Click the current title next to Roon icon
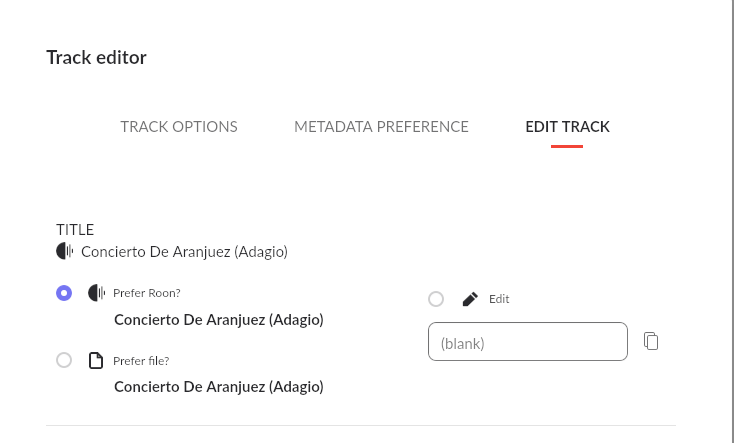The height and width of the screenshot is (443, 734). tap(184, 252)
